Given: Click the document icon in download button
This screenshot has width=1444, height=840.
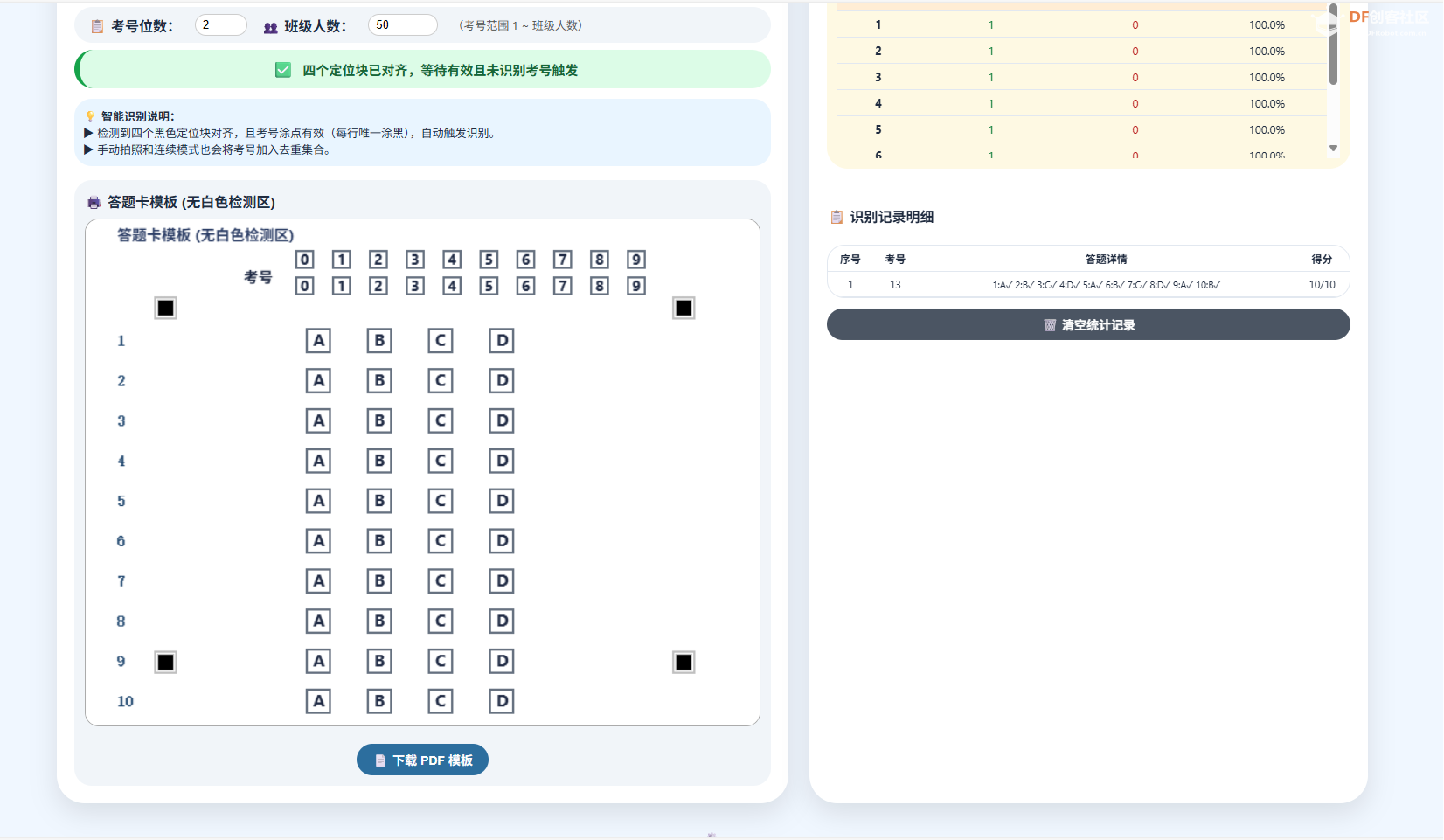Looking at the screenshot, I should pos(380,760).
